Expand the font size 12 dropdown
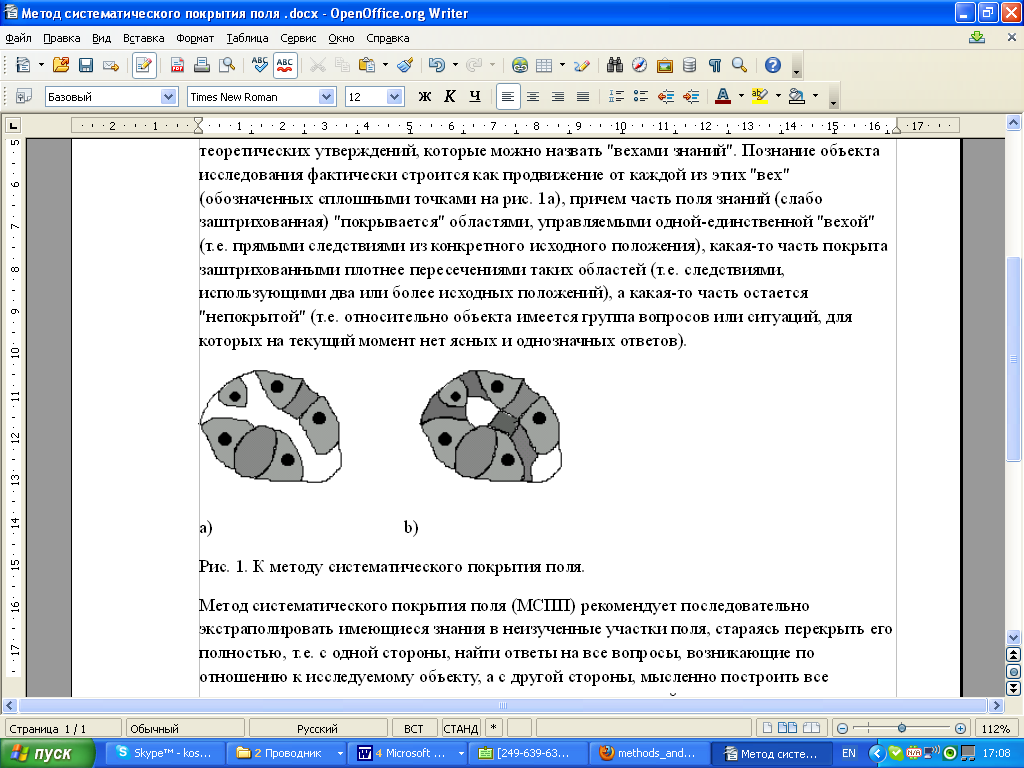1024x768 pixels. point(394,97)
